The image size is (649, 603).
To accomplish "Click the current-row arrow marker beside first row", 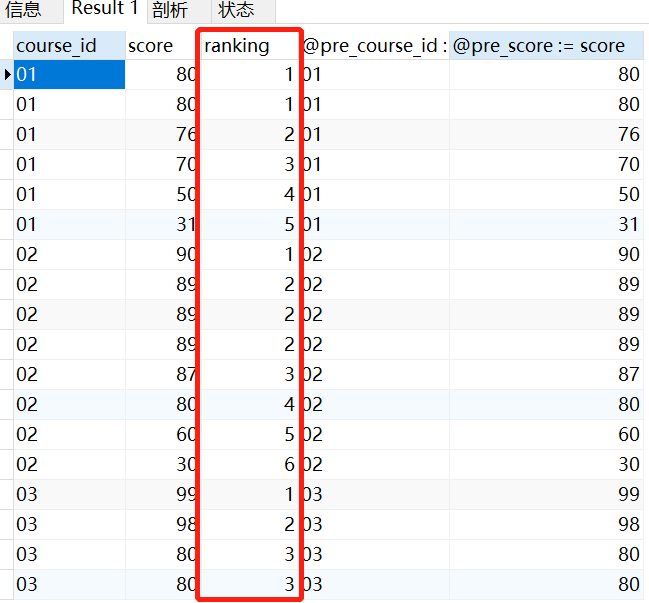I will click(7, 74).
